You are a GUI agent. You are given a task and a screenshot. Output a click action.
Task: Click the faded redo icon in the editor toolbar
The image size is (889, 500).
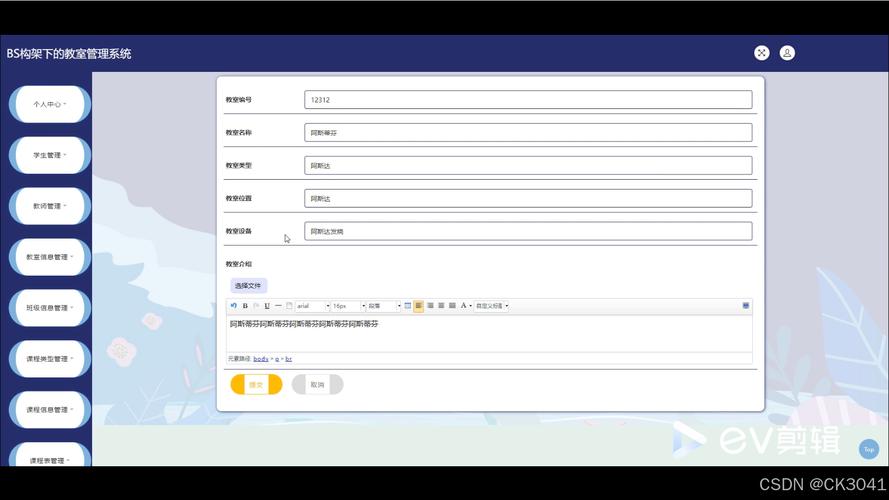(256, 306)
